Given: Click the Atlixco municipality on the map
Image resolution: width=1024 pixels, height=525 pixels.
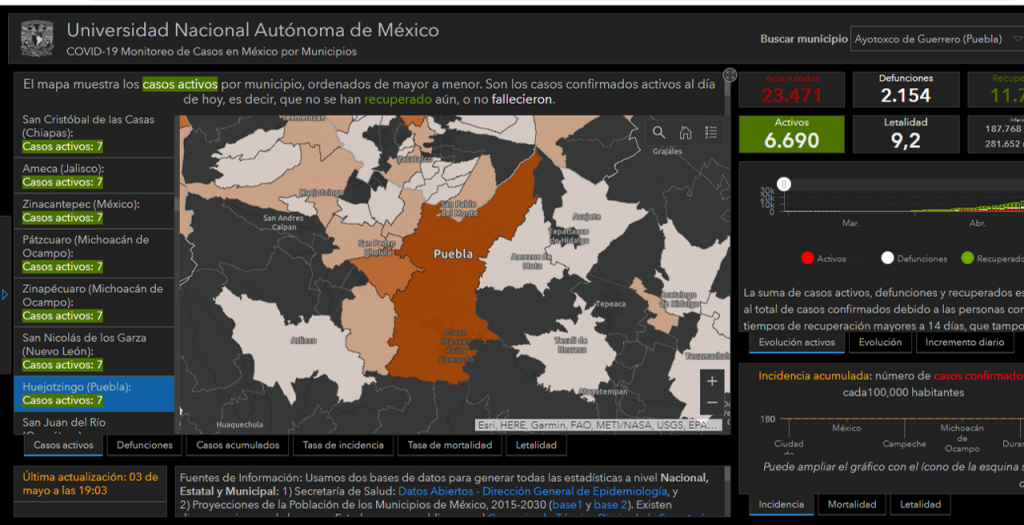Looking at the screenshot, I should click(303, 340).
